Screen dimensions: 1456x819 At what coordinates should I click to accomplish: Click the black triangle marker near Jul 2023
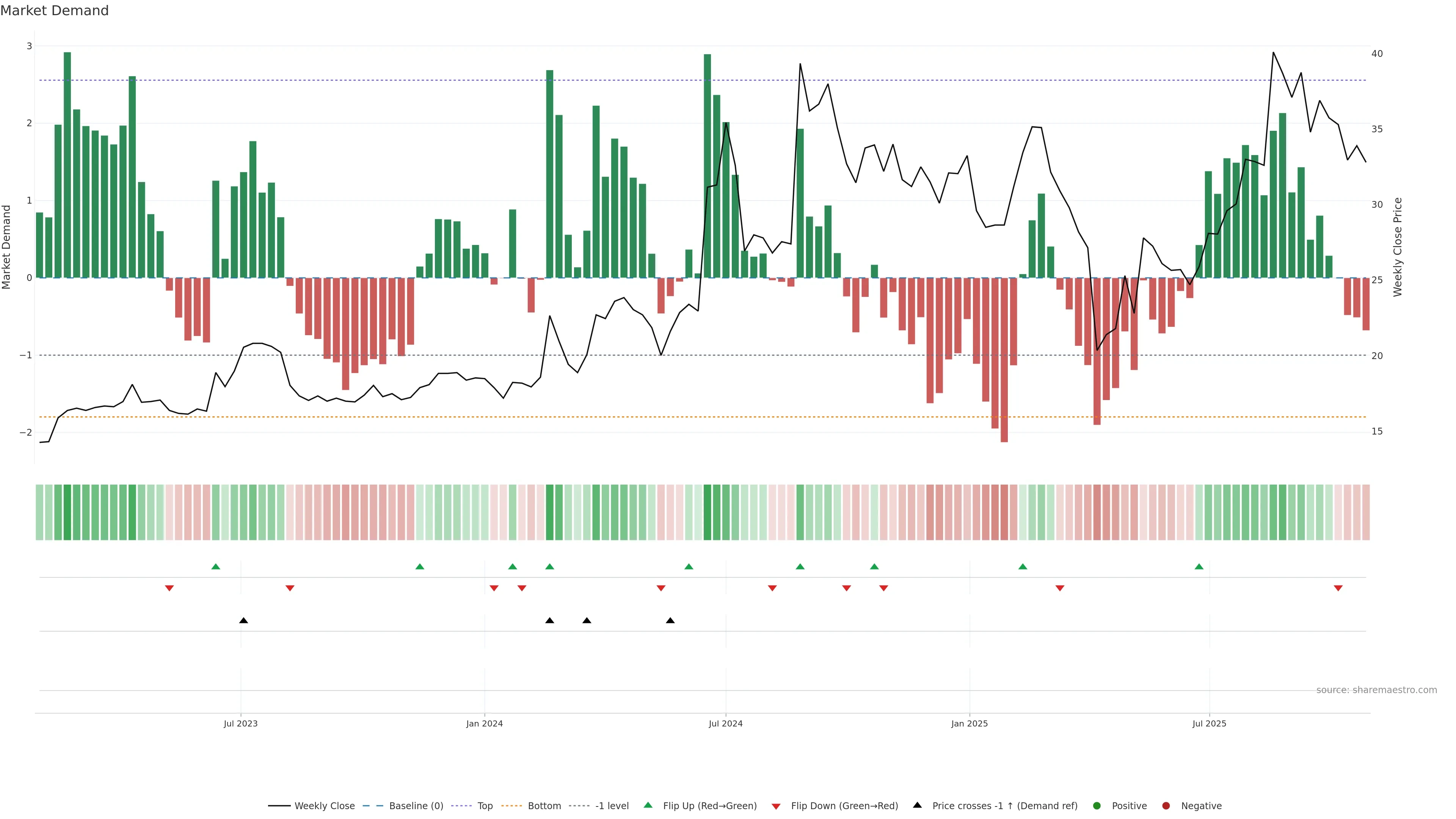pos(243,621)
